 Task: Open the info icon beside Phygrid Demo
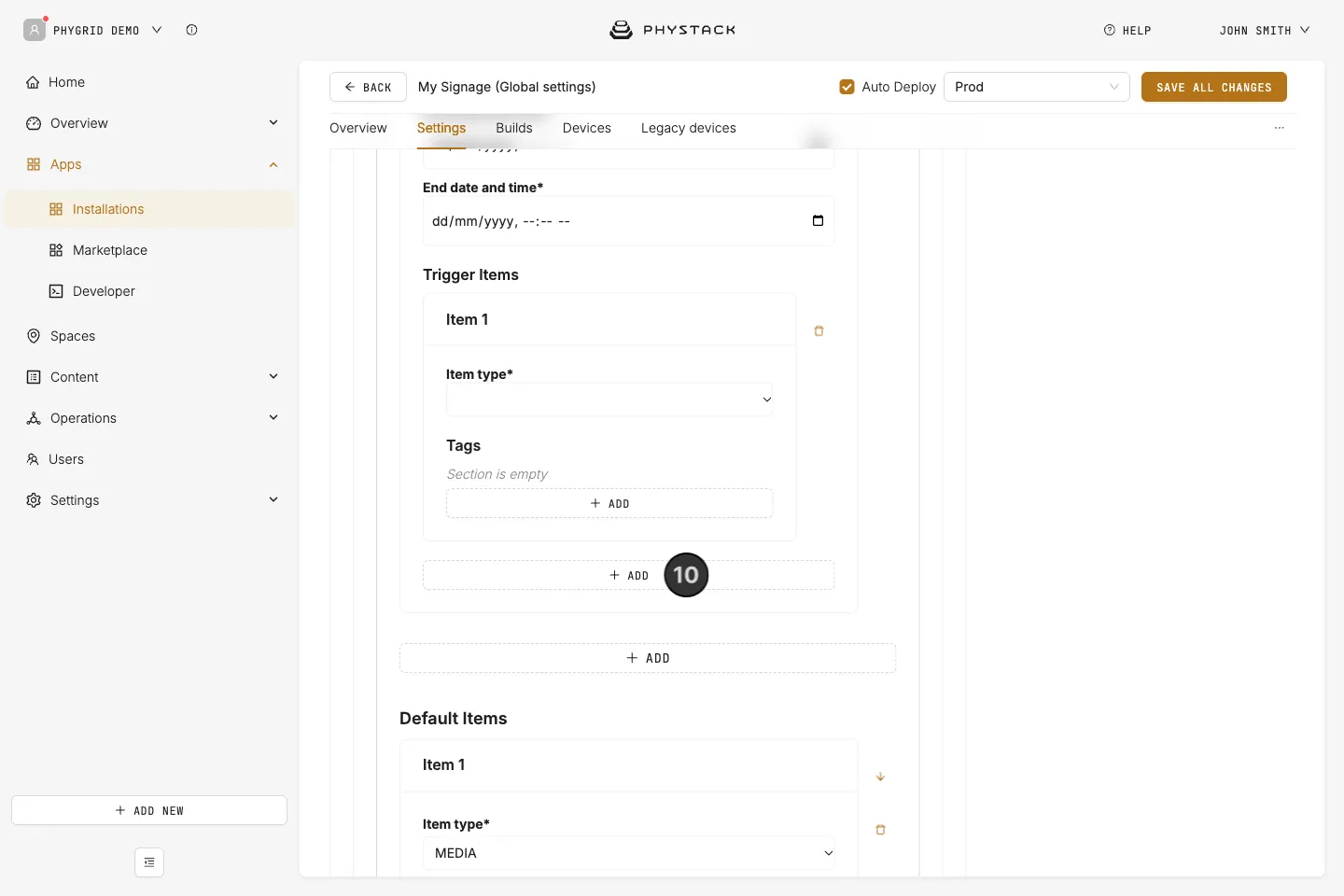click(191, 30)
